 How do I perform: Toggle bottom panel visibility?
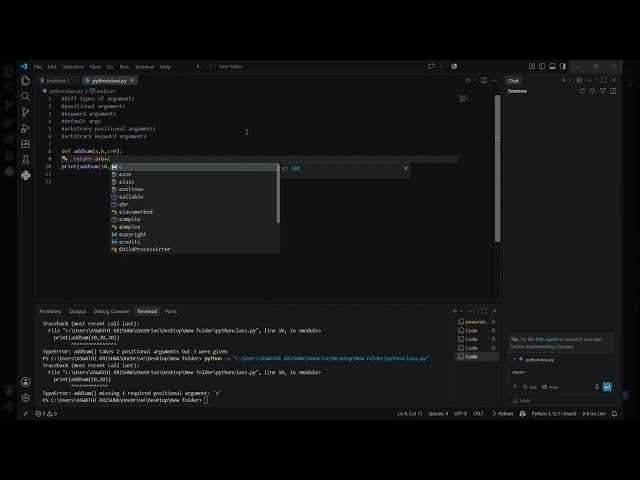click(x=552, y=66)
